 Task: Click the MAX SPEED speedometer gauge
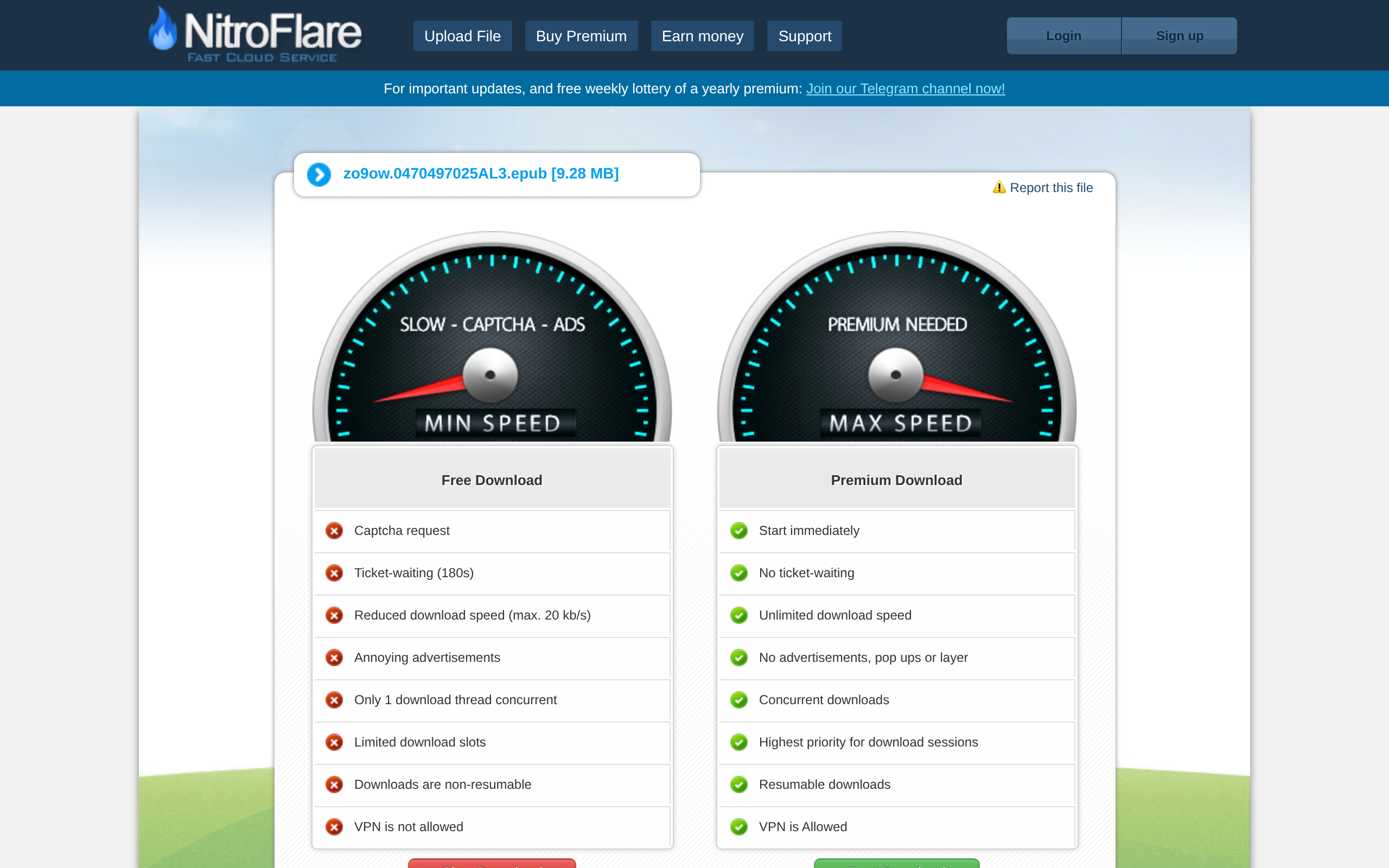click(897, 337)
